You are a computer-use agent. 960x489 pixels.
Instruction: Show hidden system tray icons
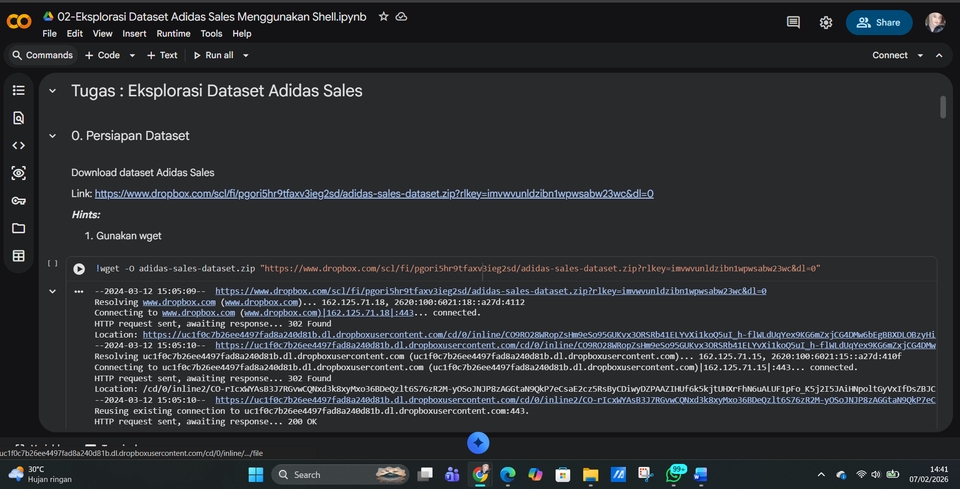tap(821, 474)
